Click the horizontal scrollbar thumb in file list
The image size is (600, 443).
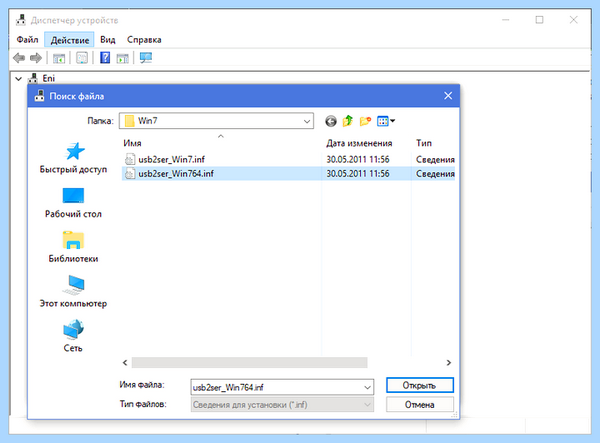pos(249,362)
